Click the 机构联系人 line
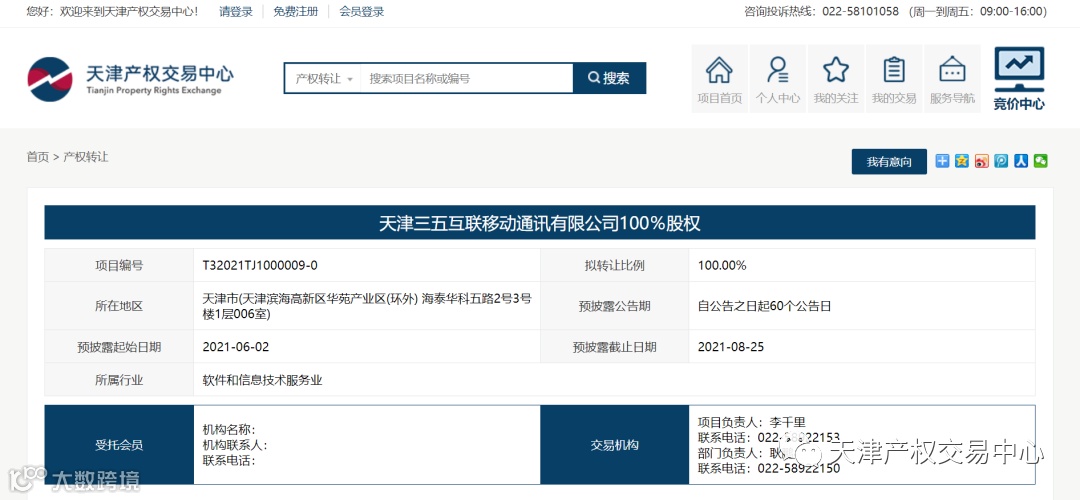This screenshot has width=1080, height=500. click(235, 445)
